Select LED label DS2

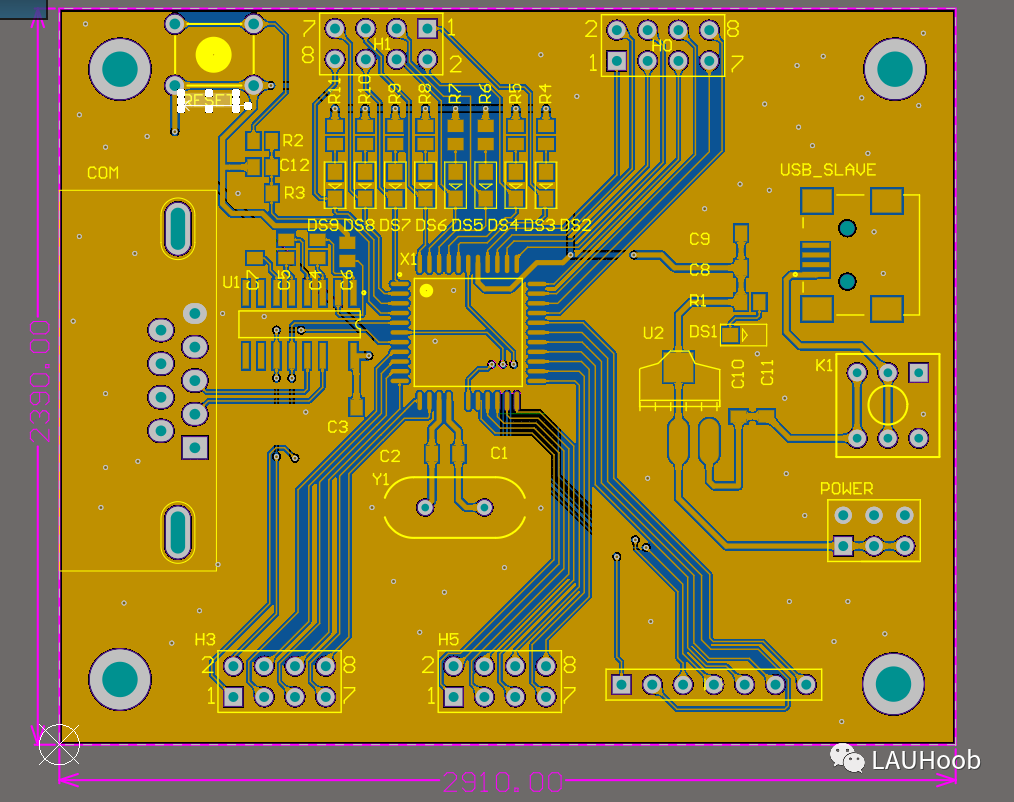click(x=576, y=225)
